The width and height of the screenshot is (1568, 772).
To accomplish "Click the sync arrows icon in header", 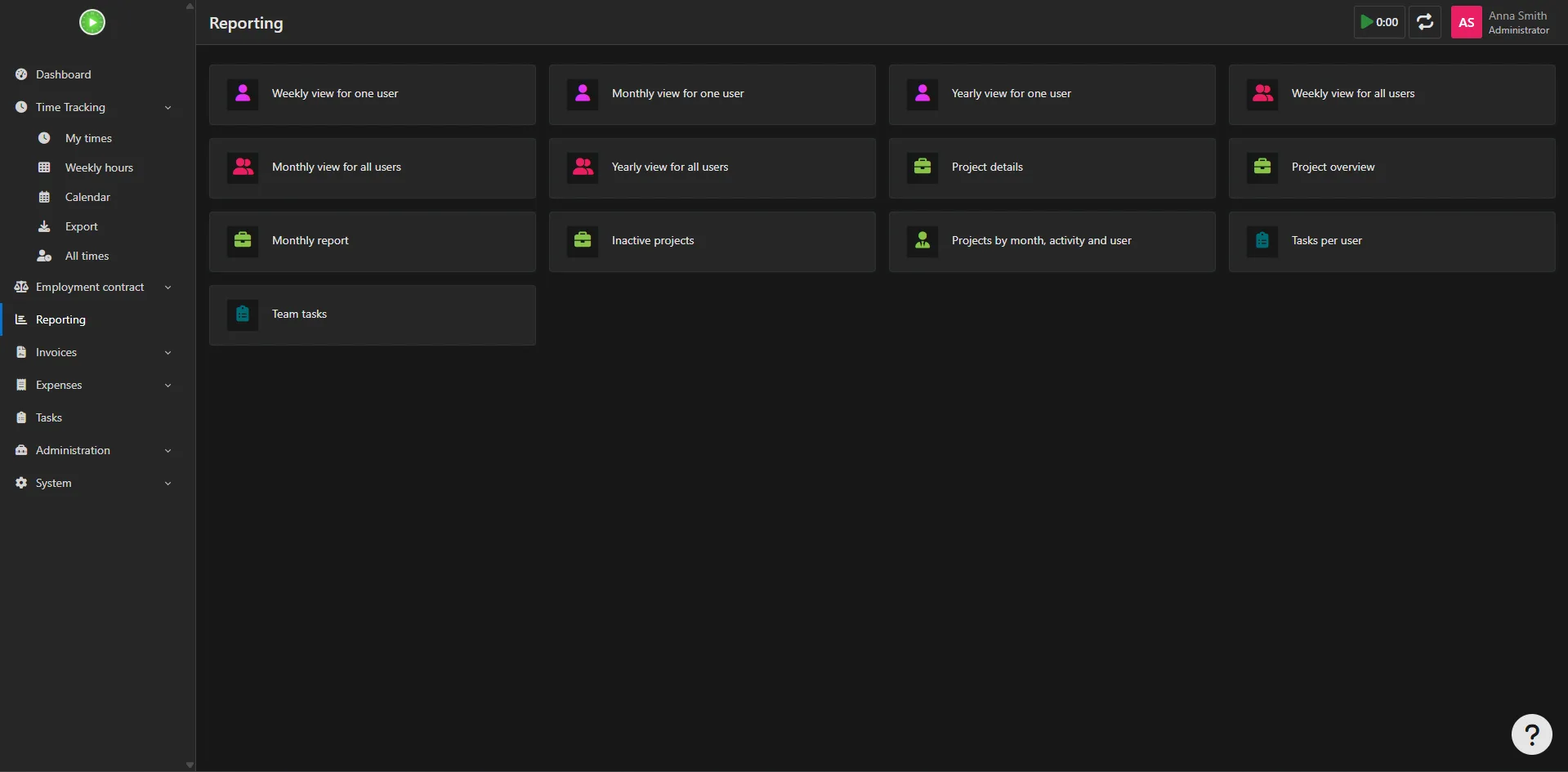I will point(1425,22).
